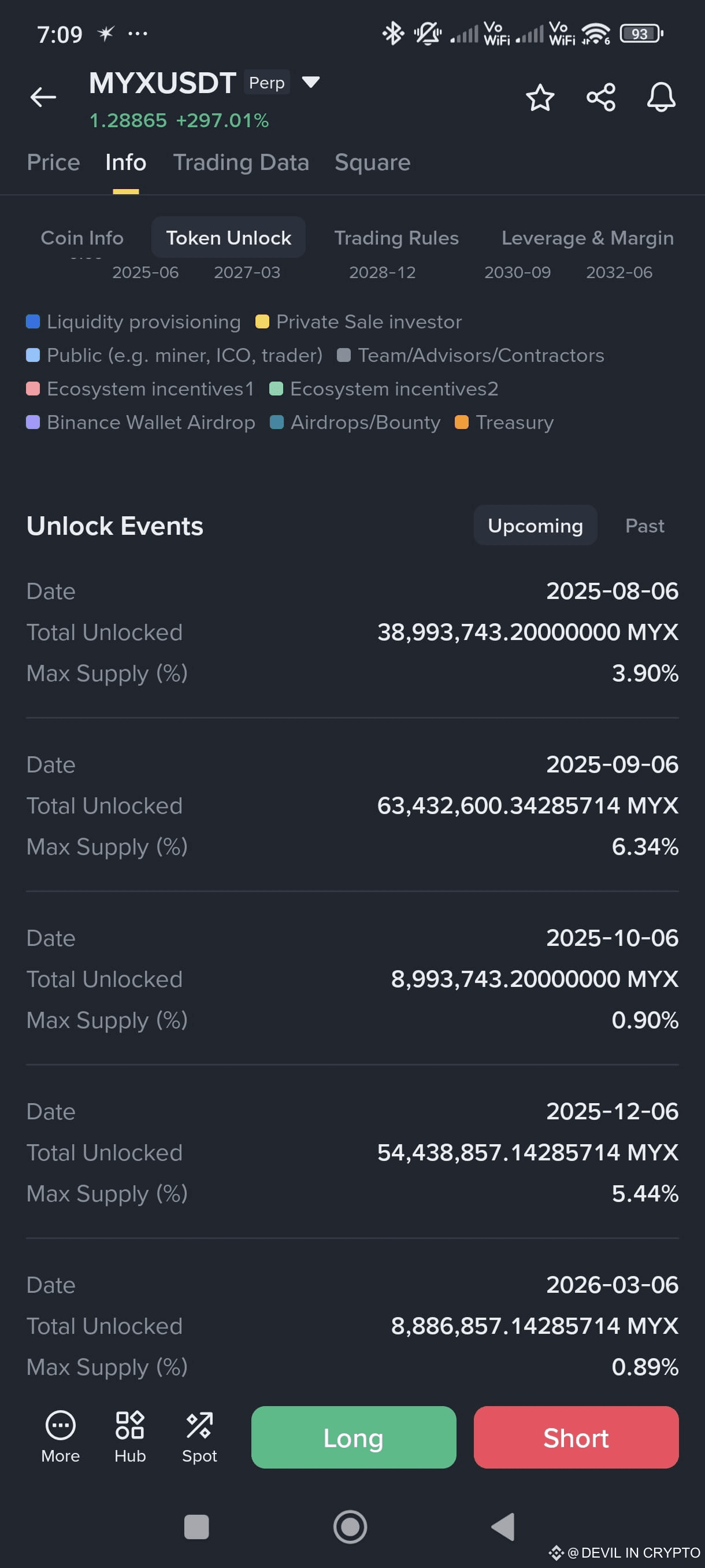Set a price alert with bell icon
This screenshot has height=1568, width=705.
click(x=661, y=97)
